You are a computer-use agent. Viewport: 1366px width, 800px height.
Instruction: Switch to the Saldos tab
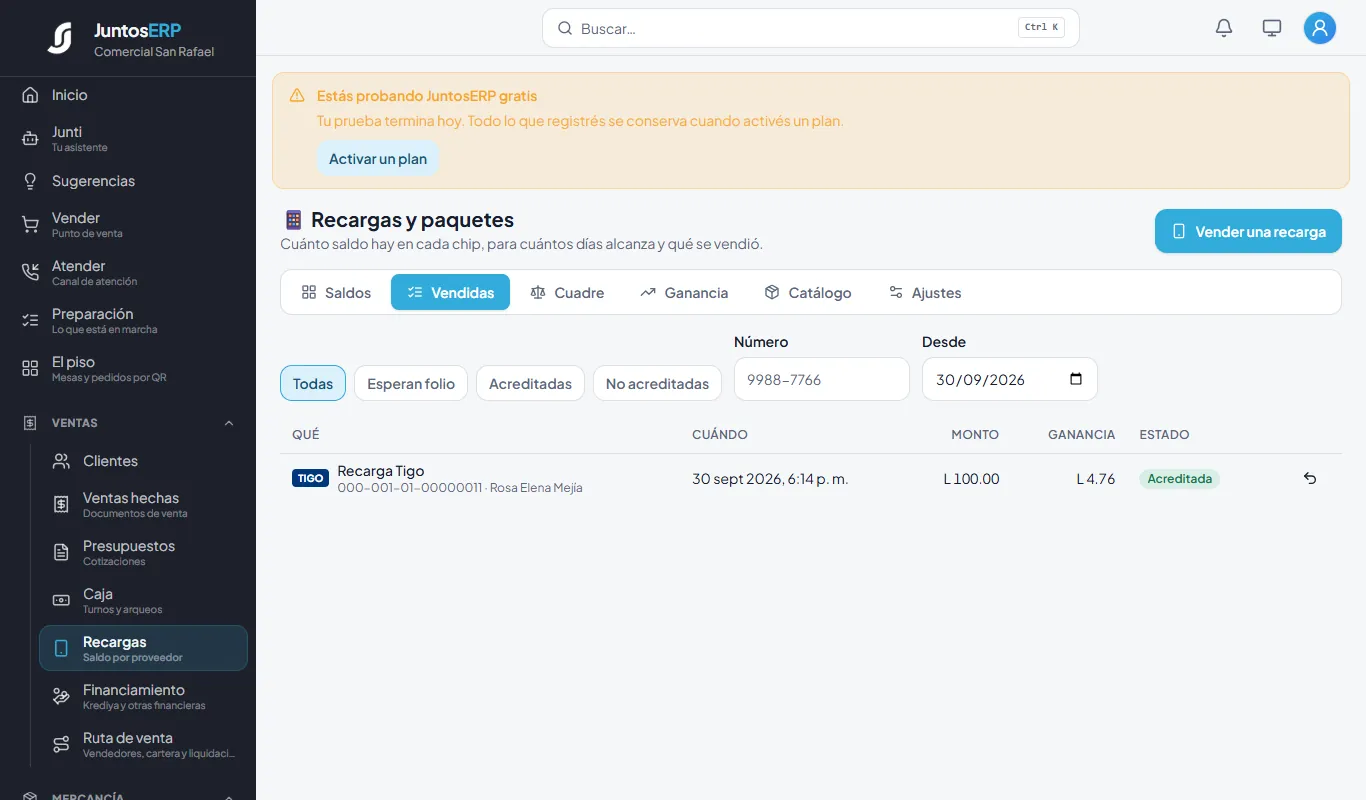[336, 292]
